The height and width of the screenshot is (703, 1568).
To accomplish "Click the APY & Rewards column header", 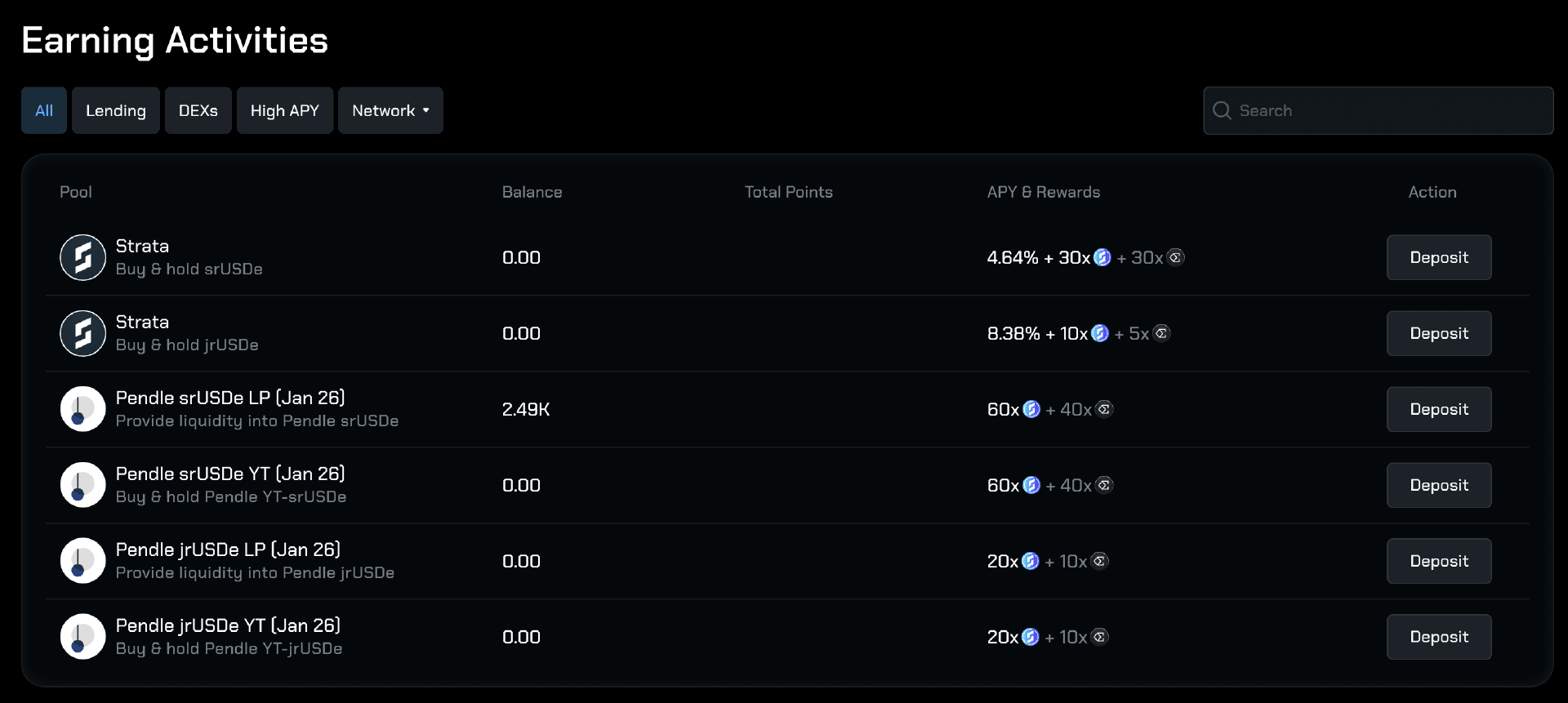I will click(x=1043, y=192).
